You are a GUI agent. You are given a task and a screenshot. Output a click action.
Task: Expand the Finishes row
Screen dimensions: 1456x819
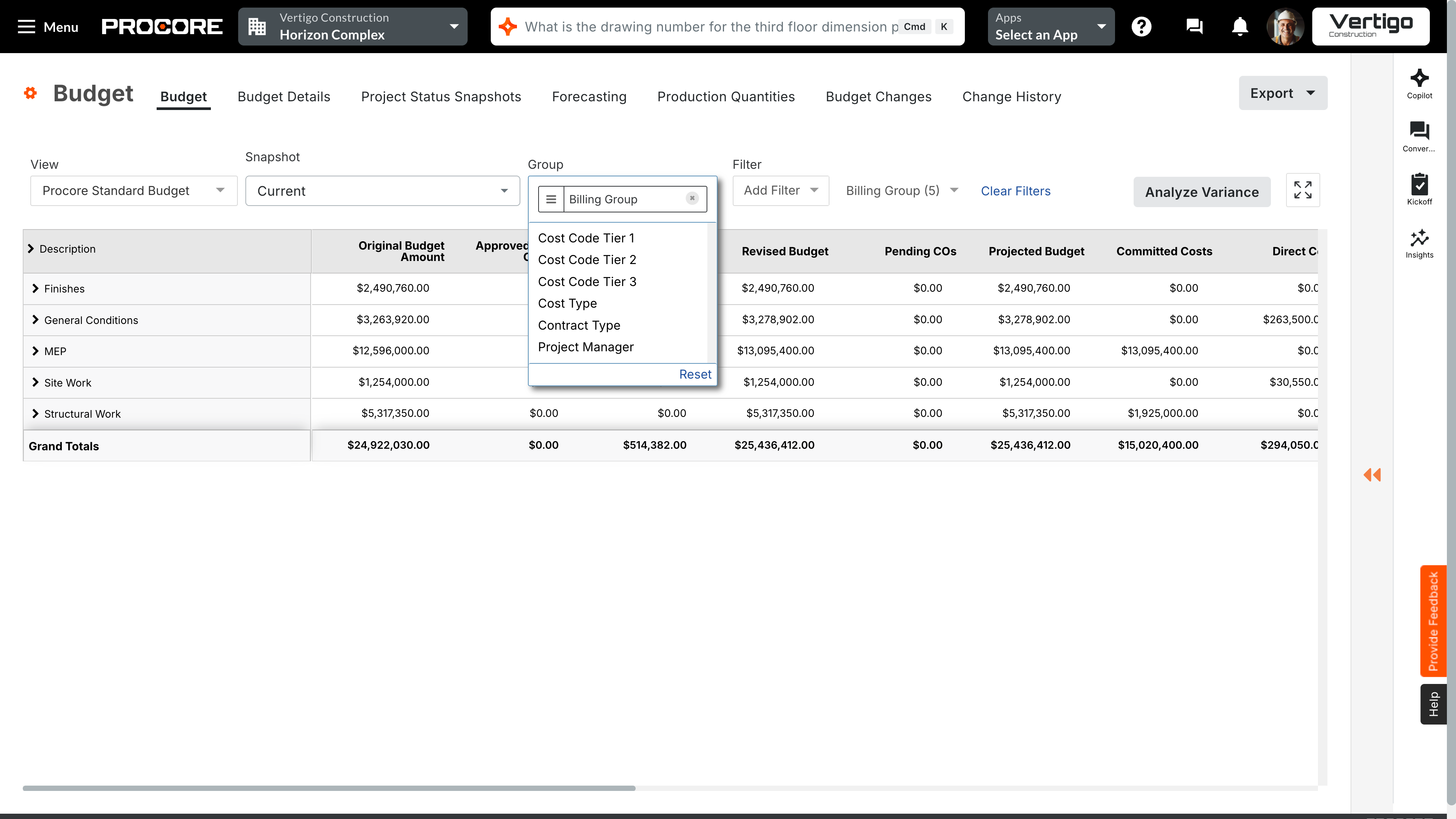click(36, 289)
